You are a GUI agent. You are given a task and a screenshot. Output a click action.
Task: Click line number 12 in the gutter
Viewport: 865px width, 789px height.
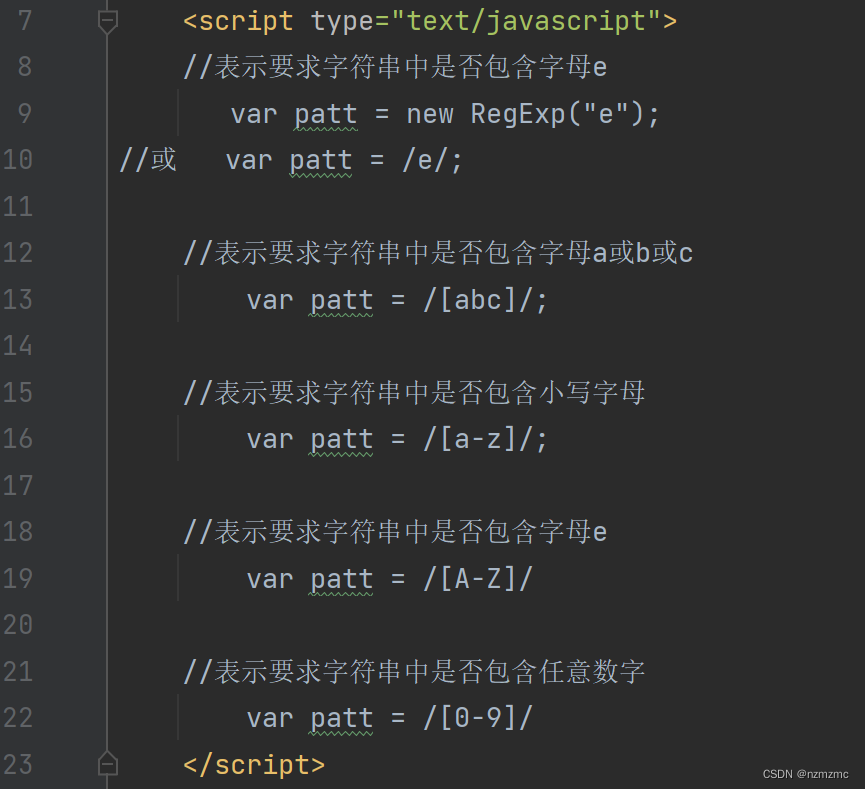pos(18,253)
